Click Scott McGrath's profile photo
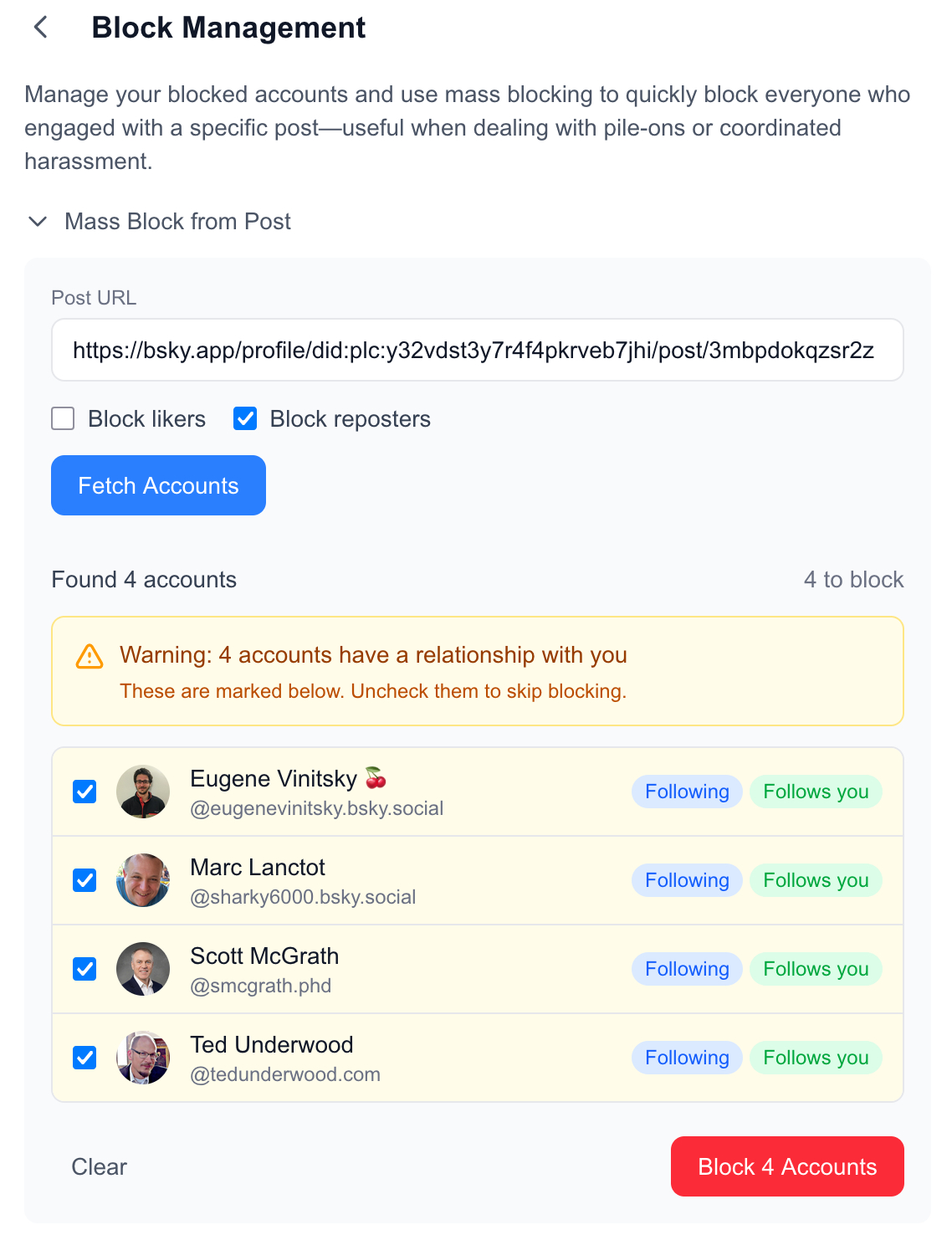This screenshot has width=952, height=1235. [x=143, y=969]
